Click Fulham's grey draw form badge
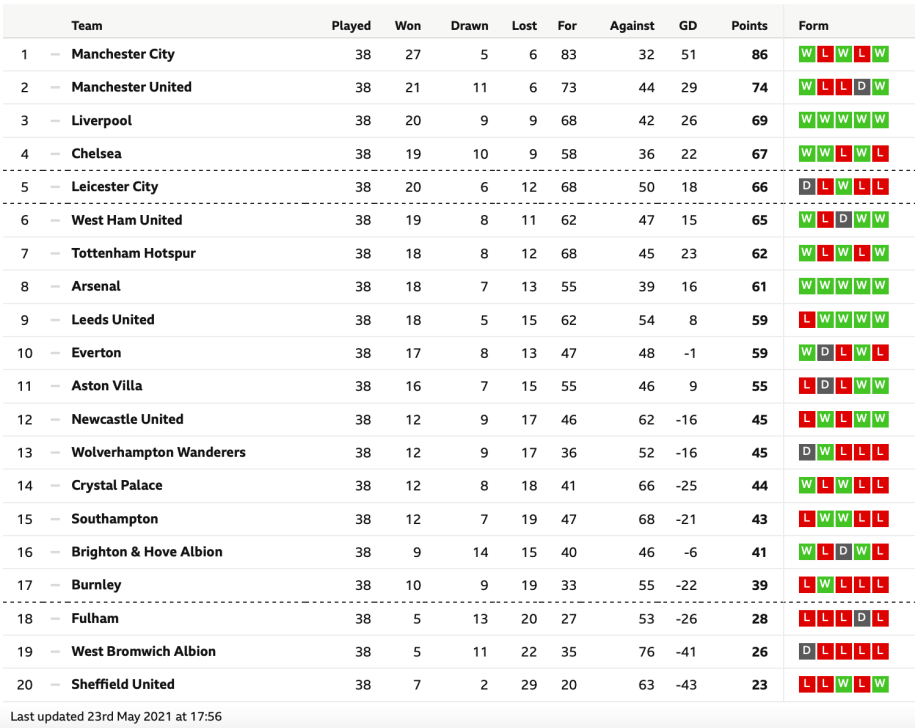 (x=861, y=618)
